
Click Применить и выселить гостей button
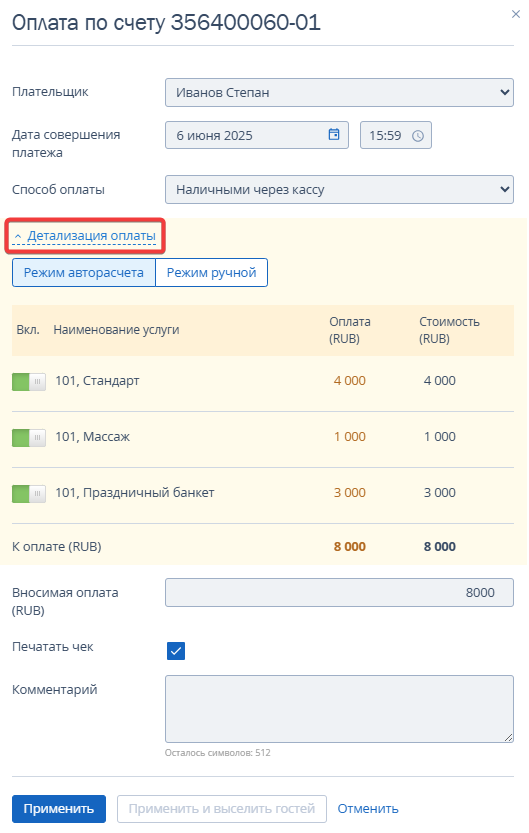point(222,809)
